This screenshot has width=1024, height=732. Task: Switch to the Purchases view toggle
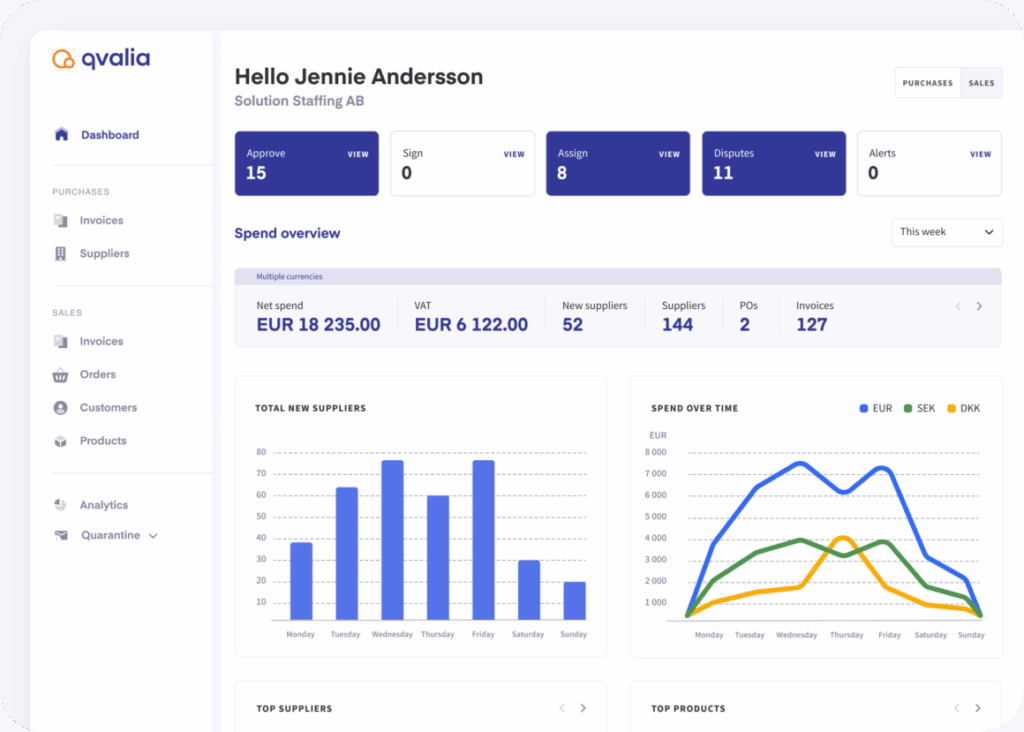(x=927, y=83)
